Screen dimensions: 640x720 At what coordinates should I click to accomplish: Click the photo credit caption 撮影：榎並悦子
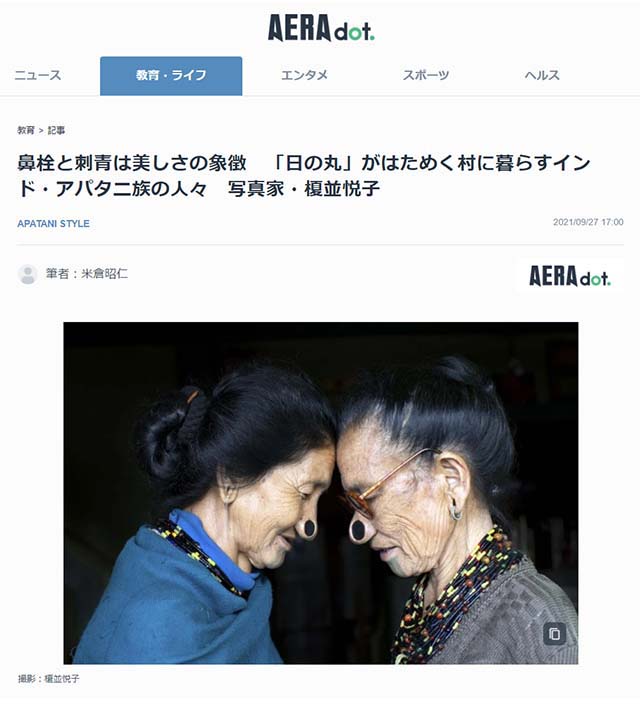click(49, 679)
